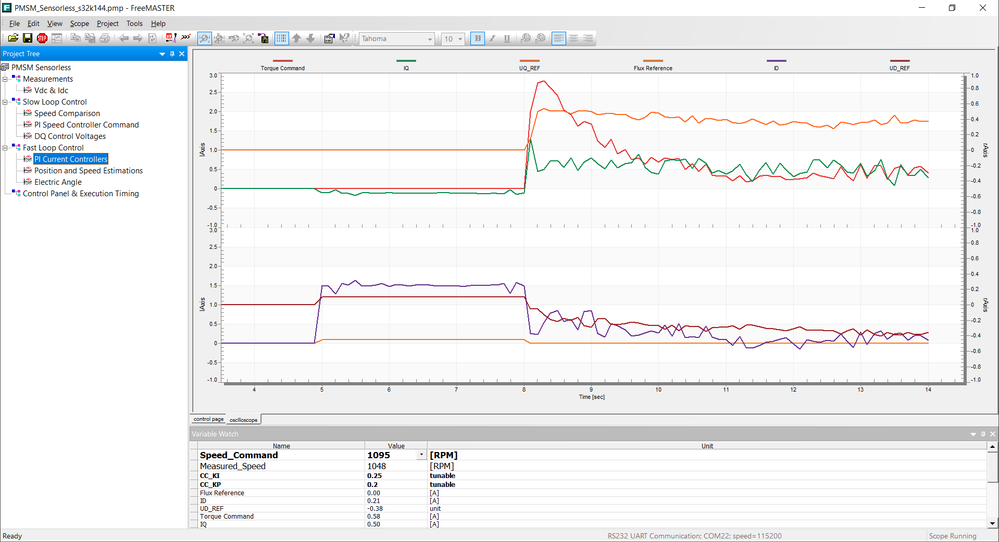This screenshot has height=542, width=999.
Task: Open the Edit menu
Action: click(x=33, y=24)
